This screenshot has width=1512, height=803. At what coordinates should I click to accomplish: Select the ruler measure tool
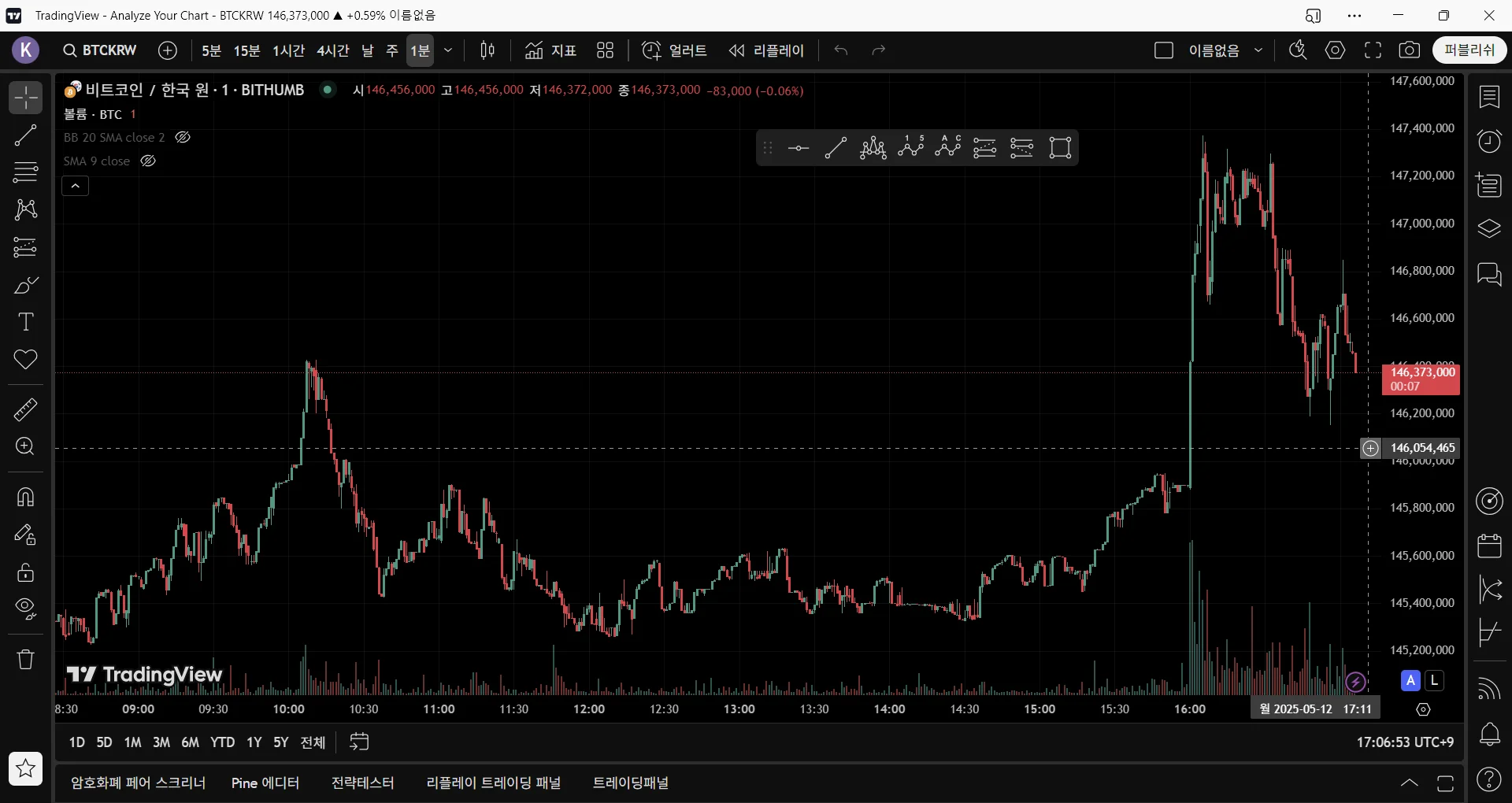click(x=26, y=409)
